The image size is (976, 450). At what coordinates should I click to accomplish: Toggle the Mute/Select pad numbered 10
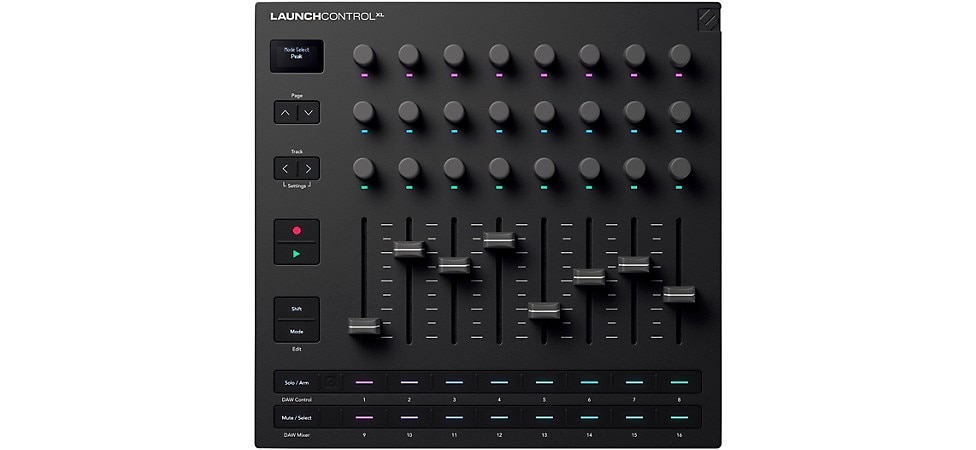click(x=409, y=417)
